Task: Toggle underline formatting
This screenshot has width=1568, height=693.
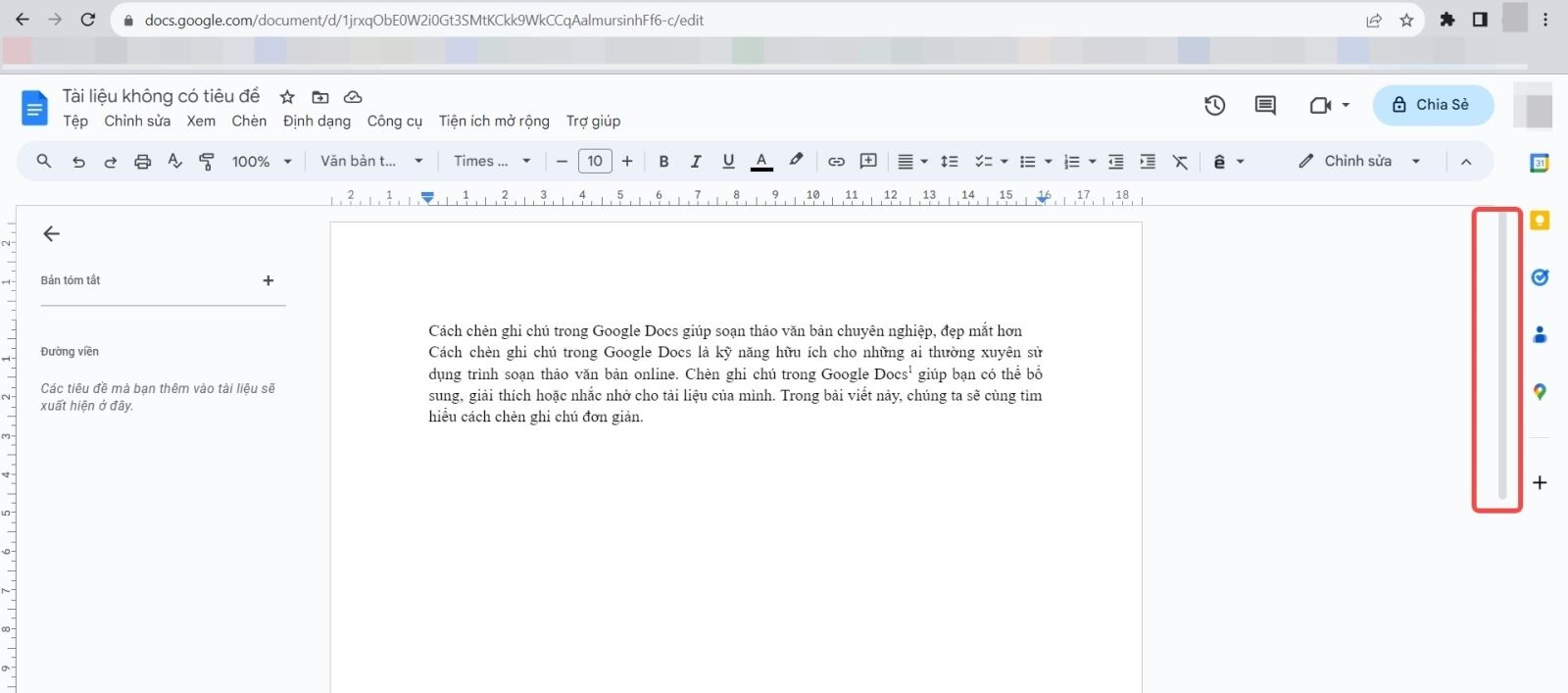Action: 728,162
